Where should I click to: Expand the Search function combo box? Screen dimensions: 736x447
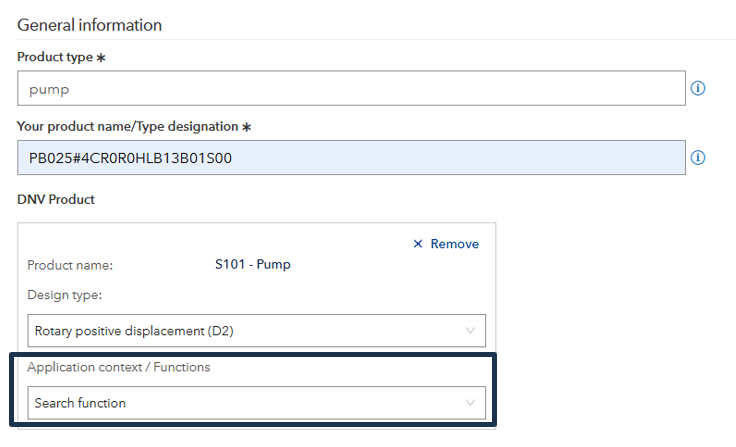tap(252, 403)
